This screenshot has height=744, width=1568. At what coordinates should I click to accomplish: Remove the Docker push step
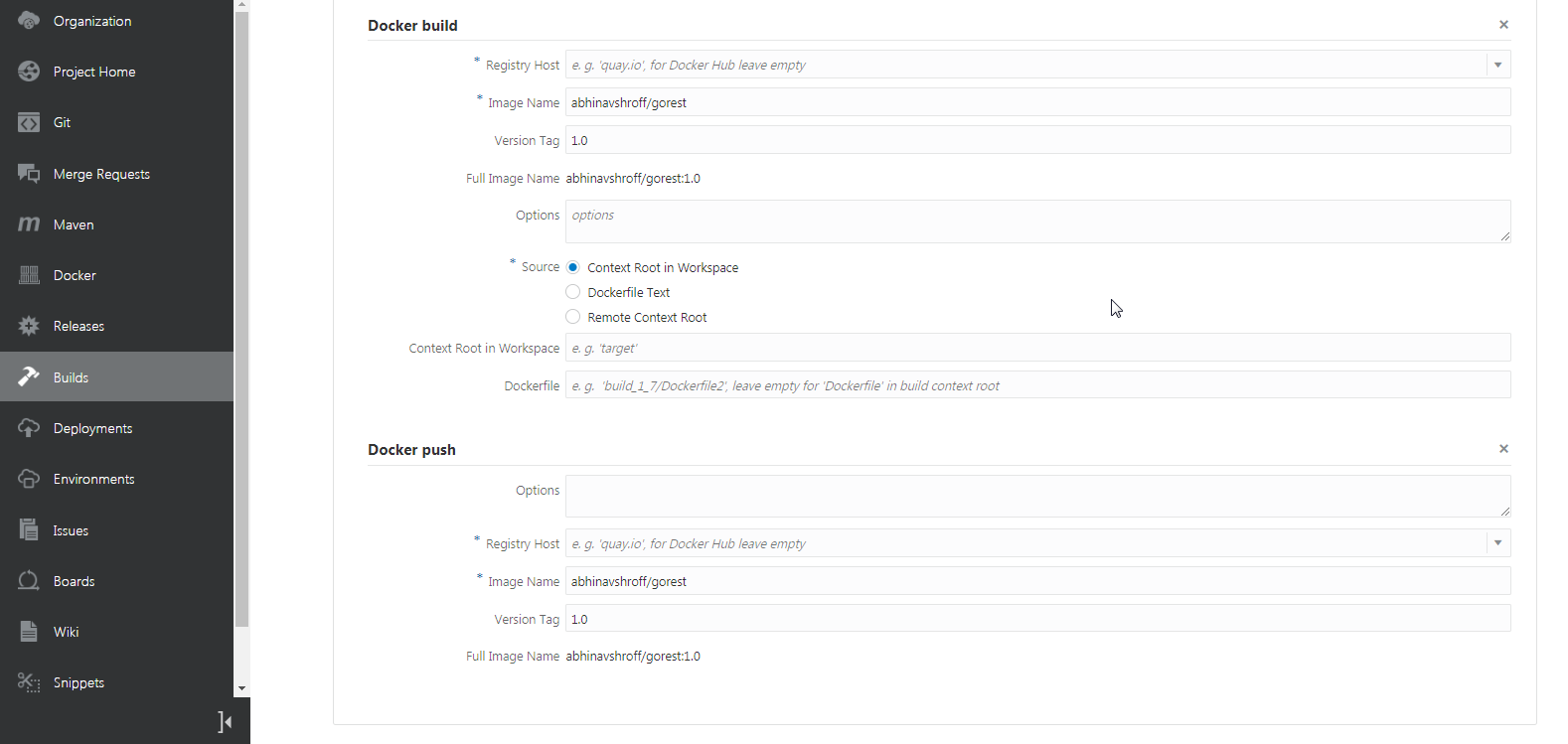coord(1503,449)
